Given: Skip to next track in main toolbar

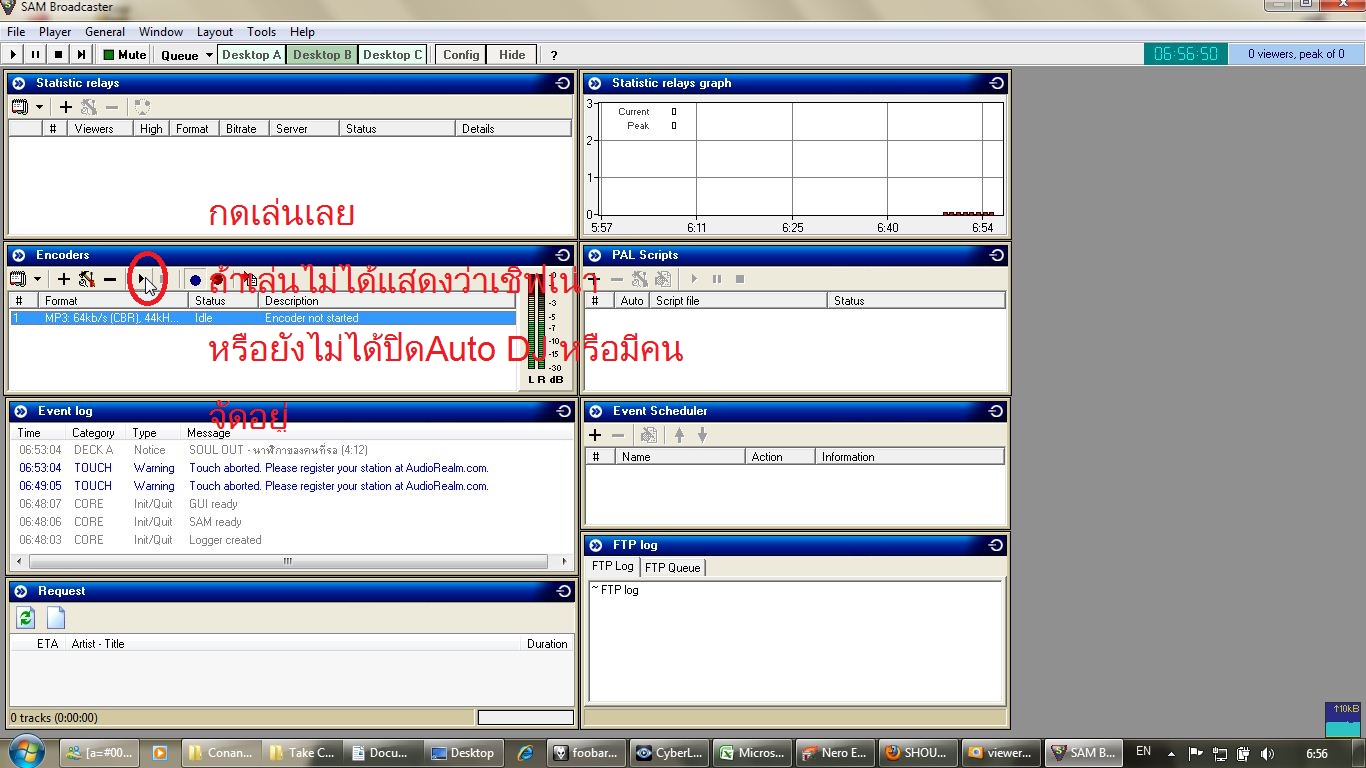Looking at the screenshot, I should coord(81,55).
